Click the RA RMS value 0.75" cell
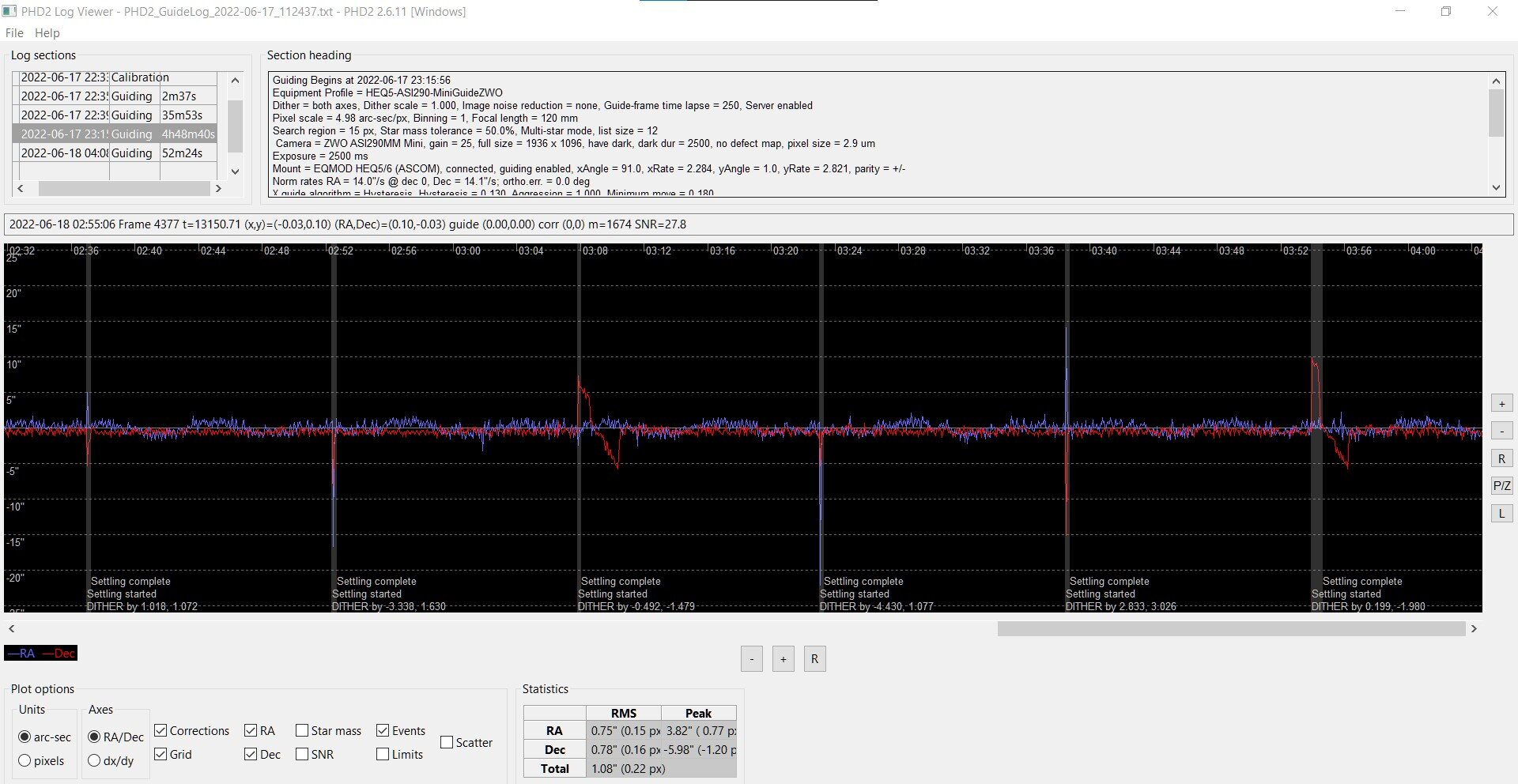Viewport: 1518px width, 784px height. point(624,731)
